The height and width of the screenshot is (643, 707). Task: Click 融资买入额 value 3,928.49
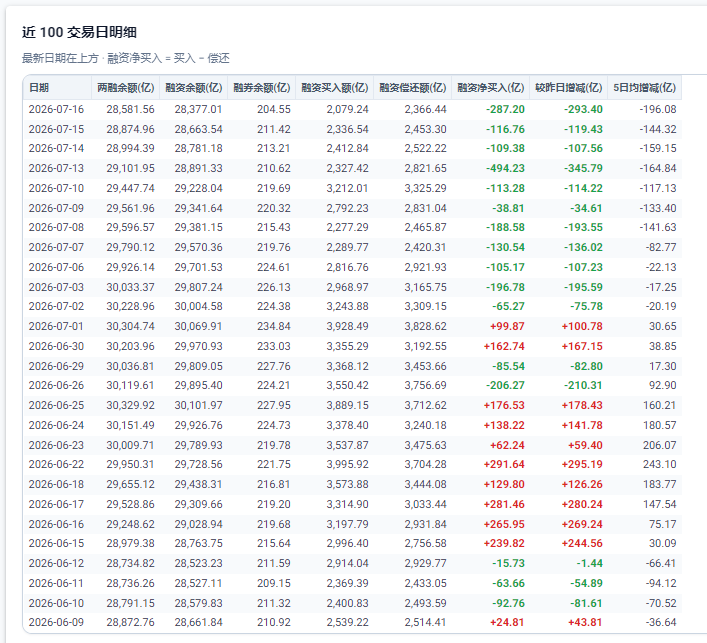(x=348, y=326)
